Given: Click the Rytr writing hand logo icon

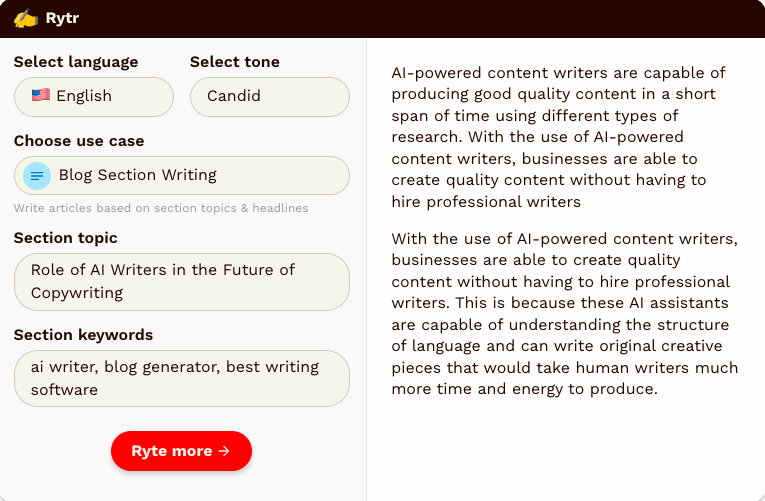Looking at the screenshot, I should click(x=25, y=19).
